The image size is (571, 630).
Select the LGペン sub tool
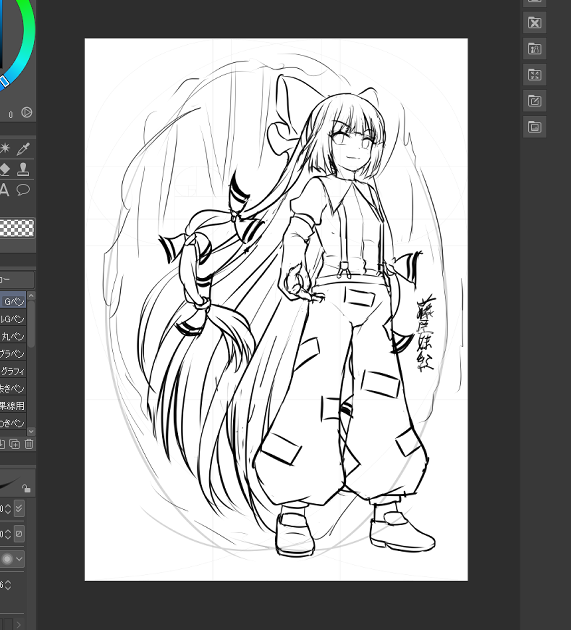[13, 319]
